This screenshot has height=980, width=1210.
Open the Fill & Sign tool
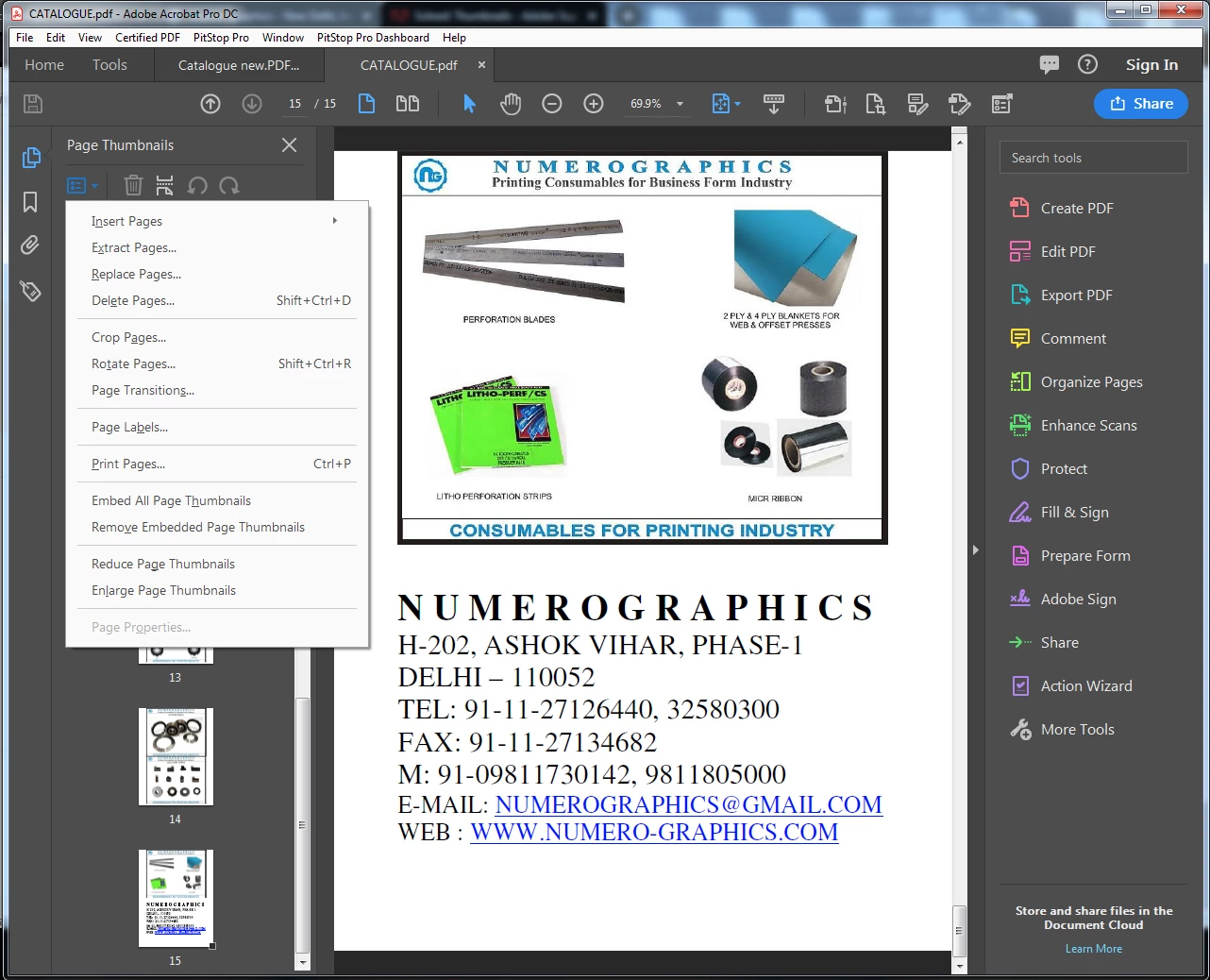coord(1059,512)
